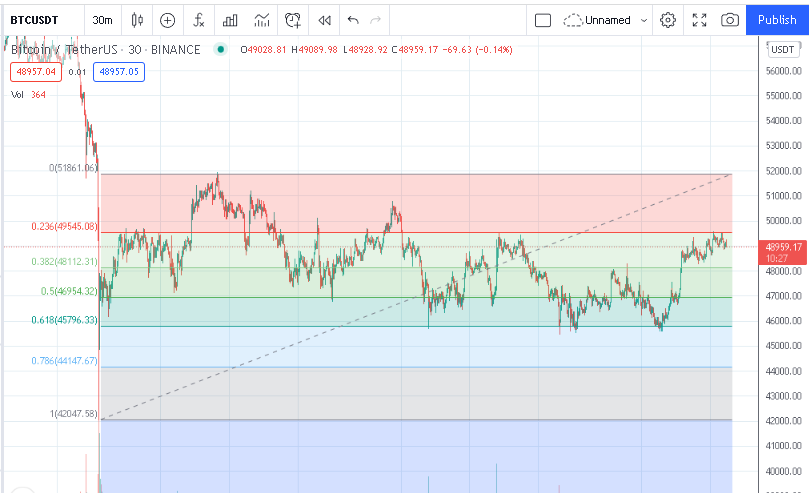Image resolution: width=809 pixels, height=493 pixels.
Task: Click the 56000.00 price scale tick
Action: pos(784,71)
